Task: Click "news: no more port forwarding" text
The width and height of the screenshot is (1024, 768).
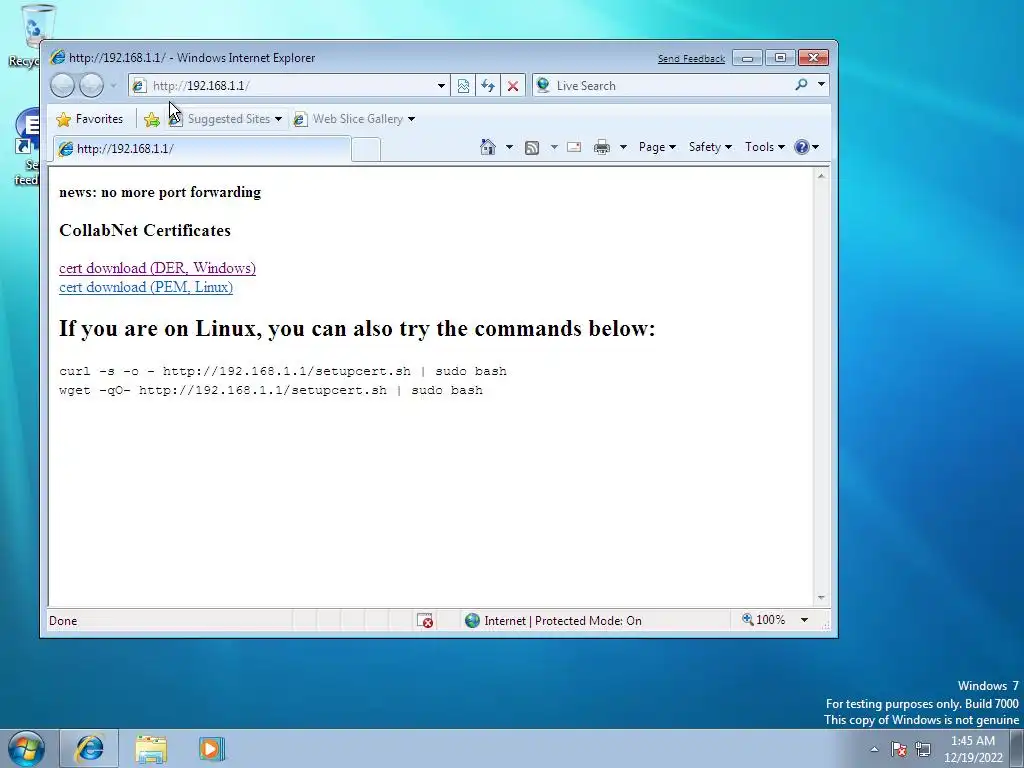Action: [x=160, y=192]
